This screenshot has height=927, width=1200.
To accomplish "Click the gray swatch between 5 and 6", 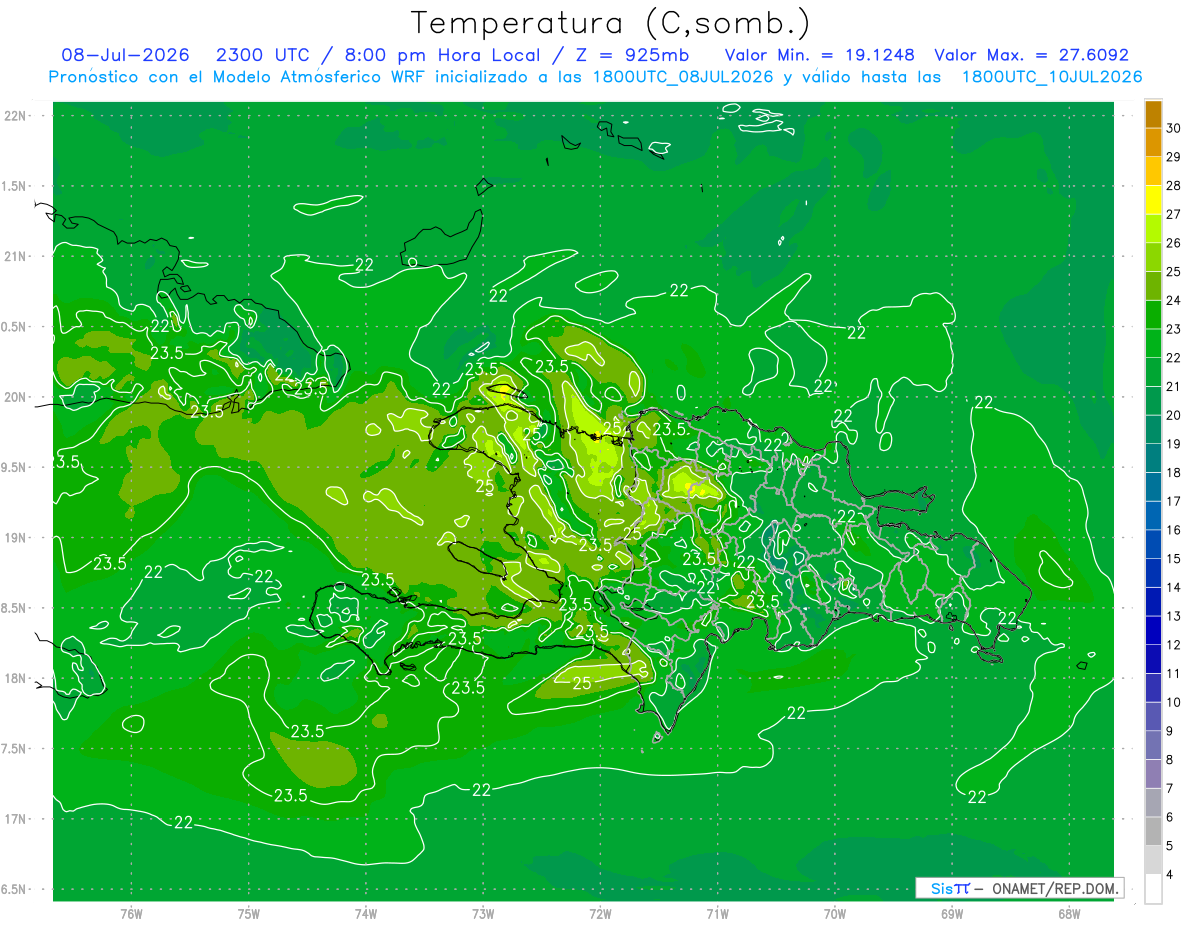I will click(1153, 831).
